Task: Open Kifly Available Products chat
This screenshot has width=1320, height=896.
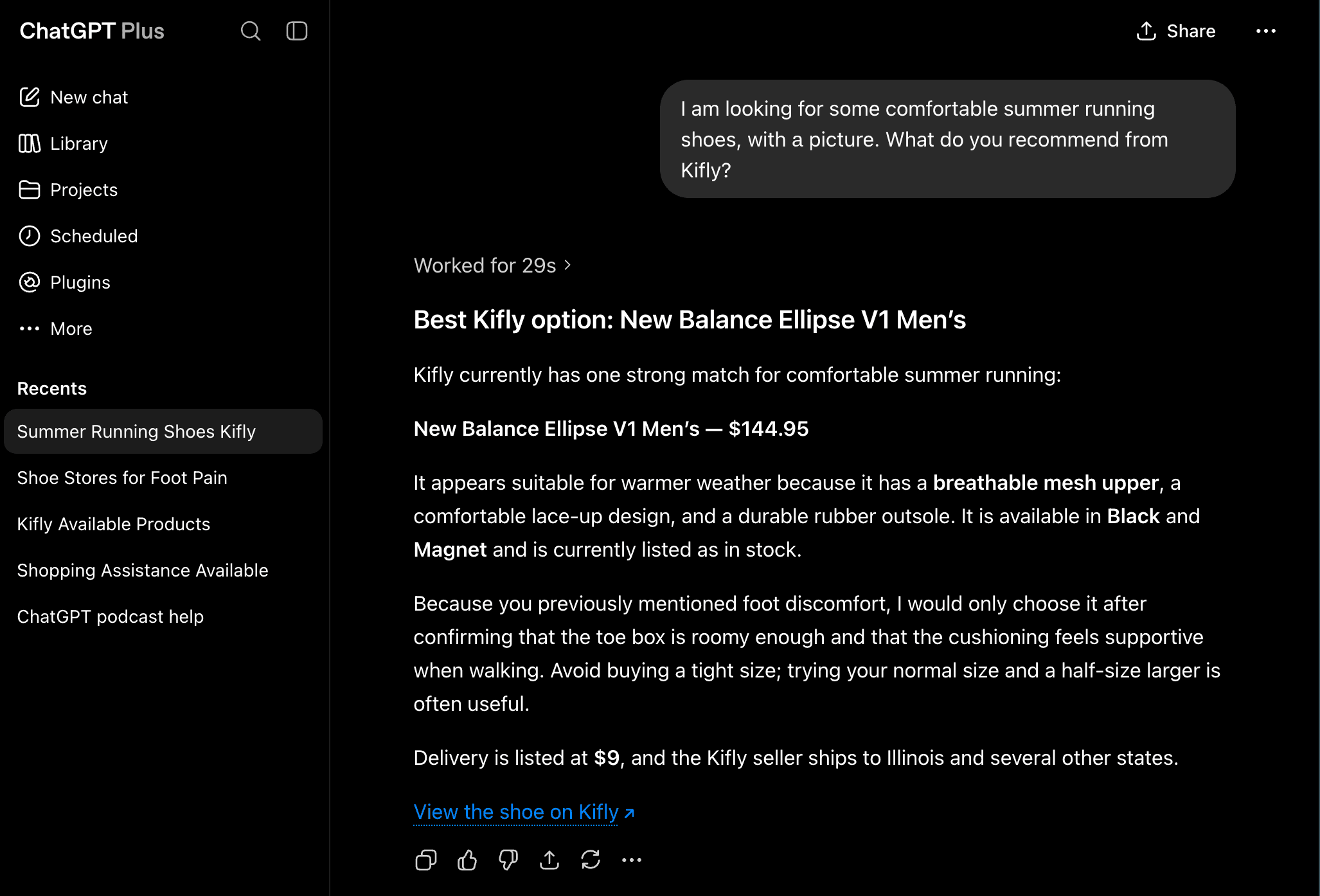Action: (163, 524)
